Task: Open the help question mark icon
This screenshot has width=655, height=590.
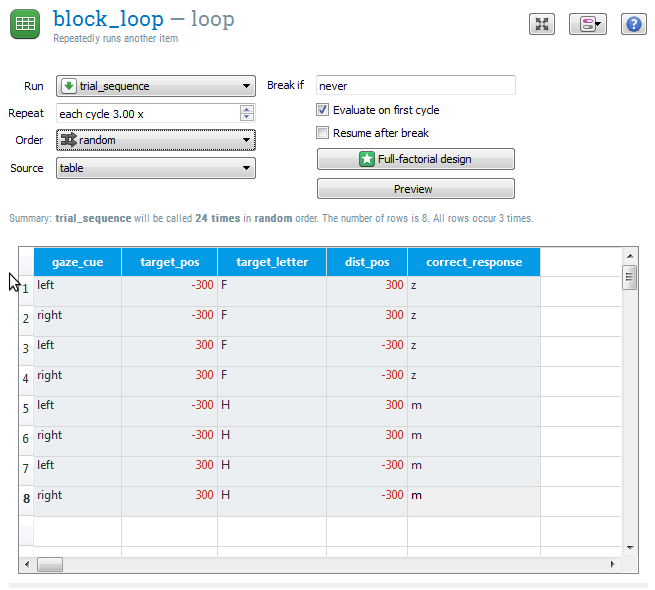Action: click(x=633, y=25)
